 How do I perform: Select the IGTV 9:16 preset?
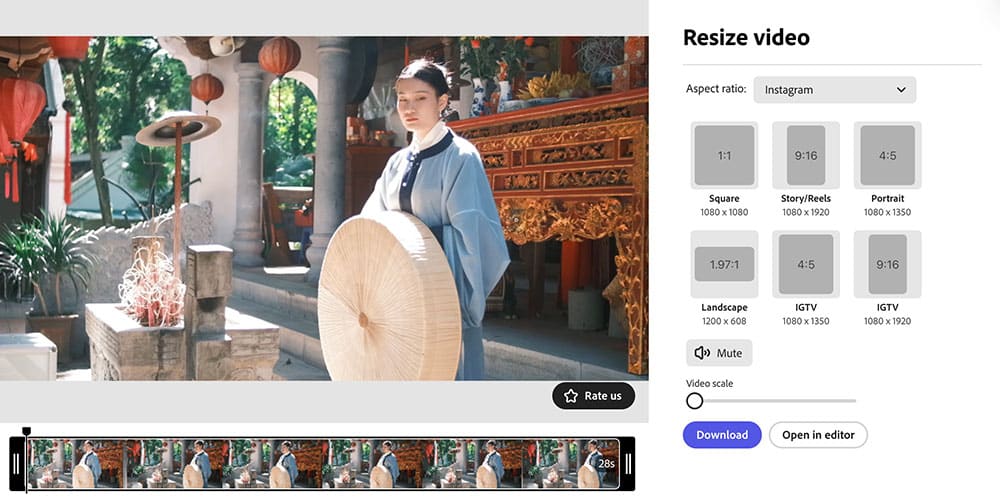pos(888,264)
